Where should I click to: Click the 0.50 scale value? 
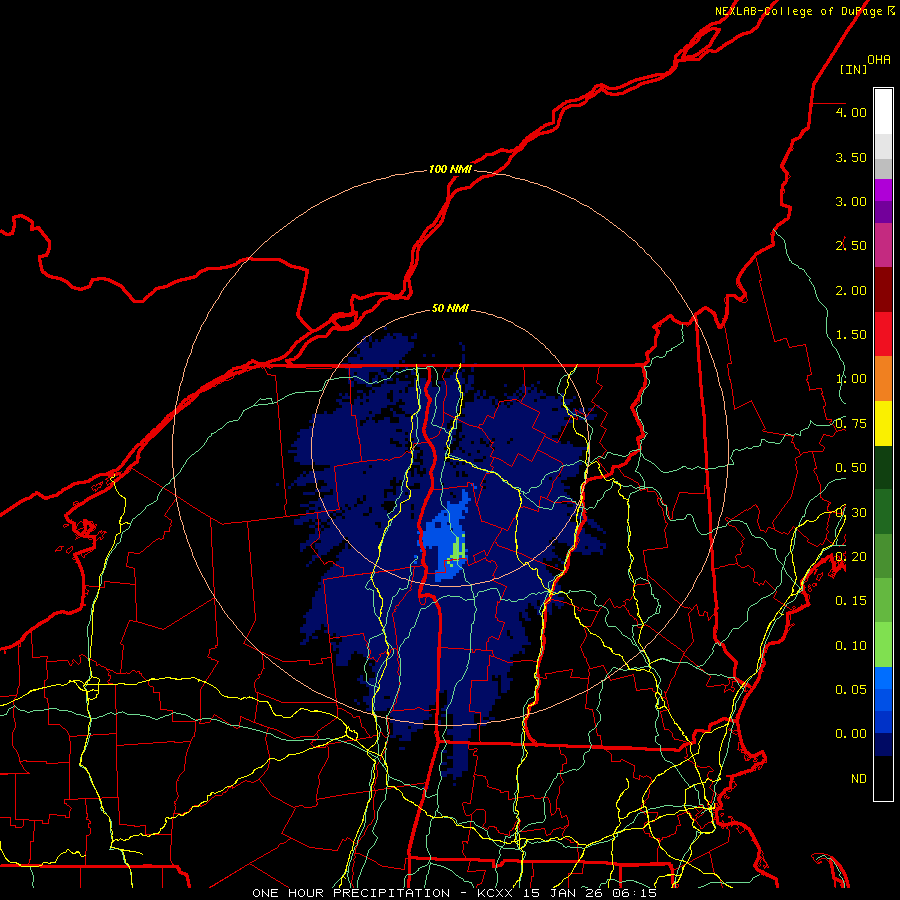[x=851, y=468]
